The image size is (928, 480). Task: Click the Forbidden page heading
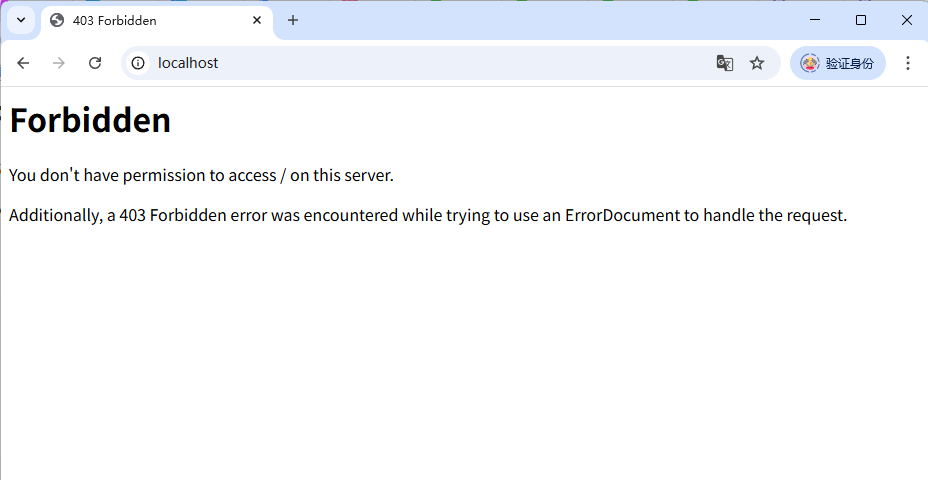[x=90, y=120]
